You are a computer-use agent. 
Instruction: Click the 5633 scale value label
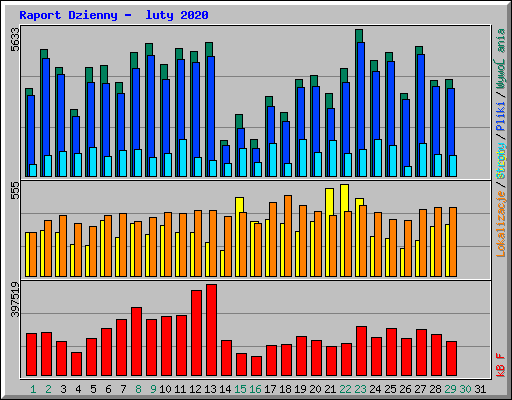(x=15, y=40)
